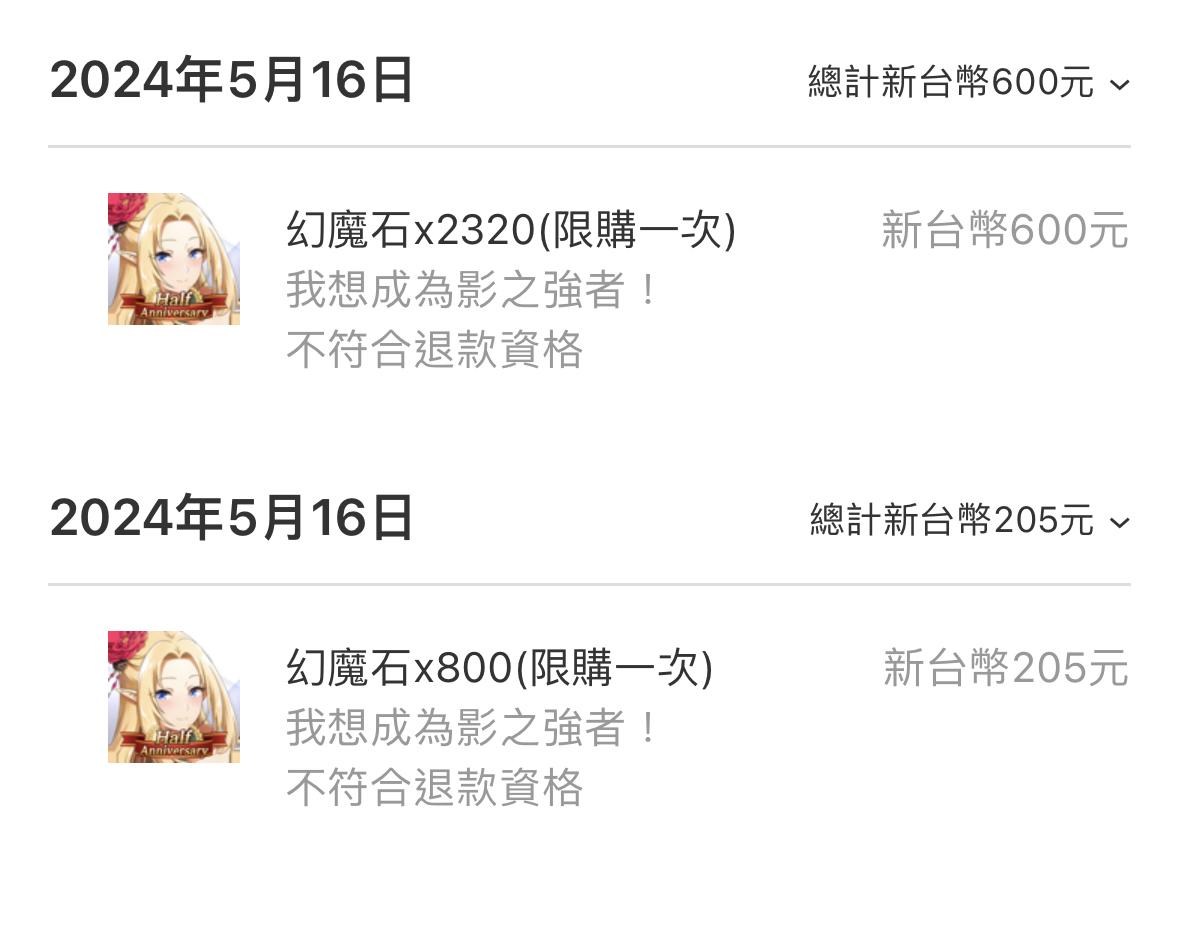Click the 新台幣600元 item price

tap(1005, 230)
